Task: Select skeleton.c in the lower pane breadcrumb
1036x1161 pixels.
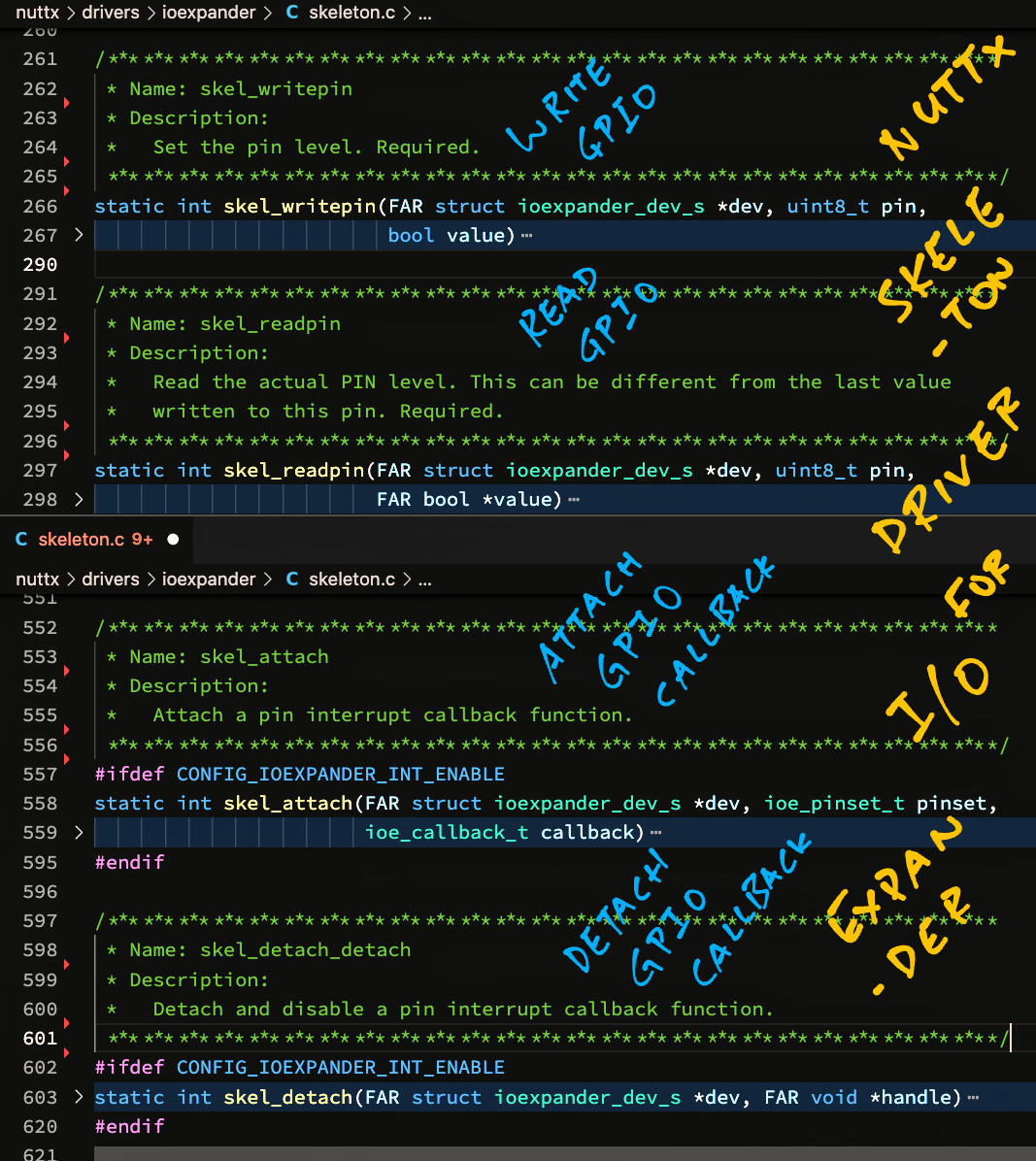Action: pos(351,579)
